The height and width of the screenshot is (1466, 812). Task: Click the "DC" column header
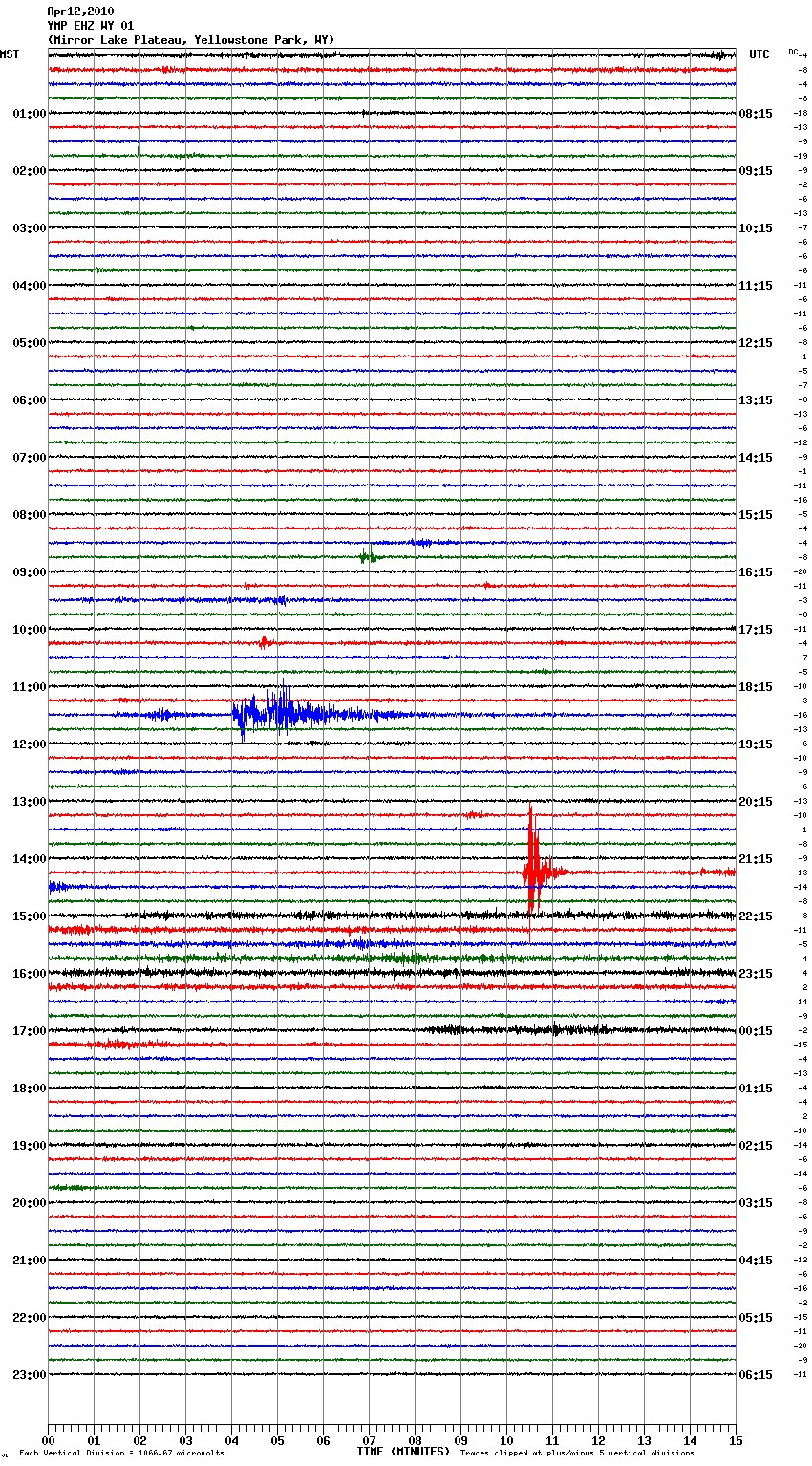[x=793, y=51]
